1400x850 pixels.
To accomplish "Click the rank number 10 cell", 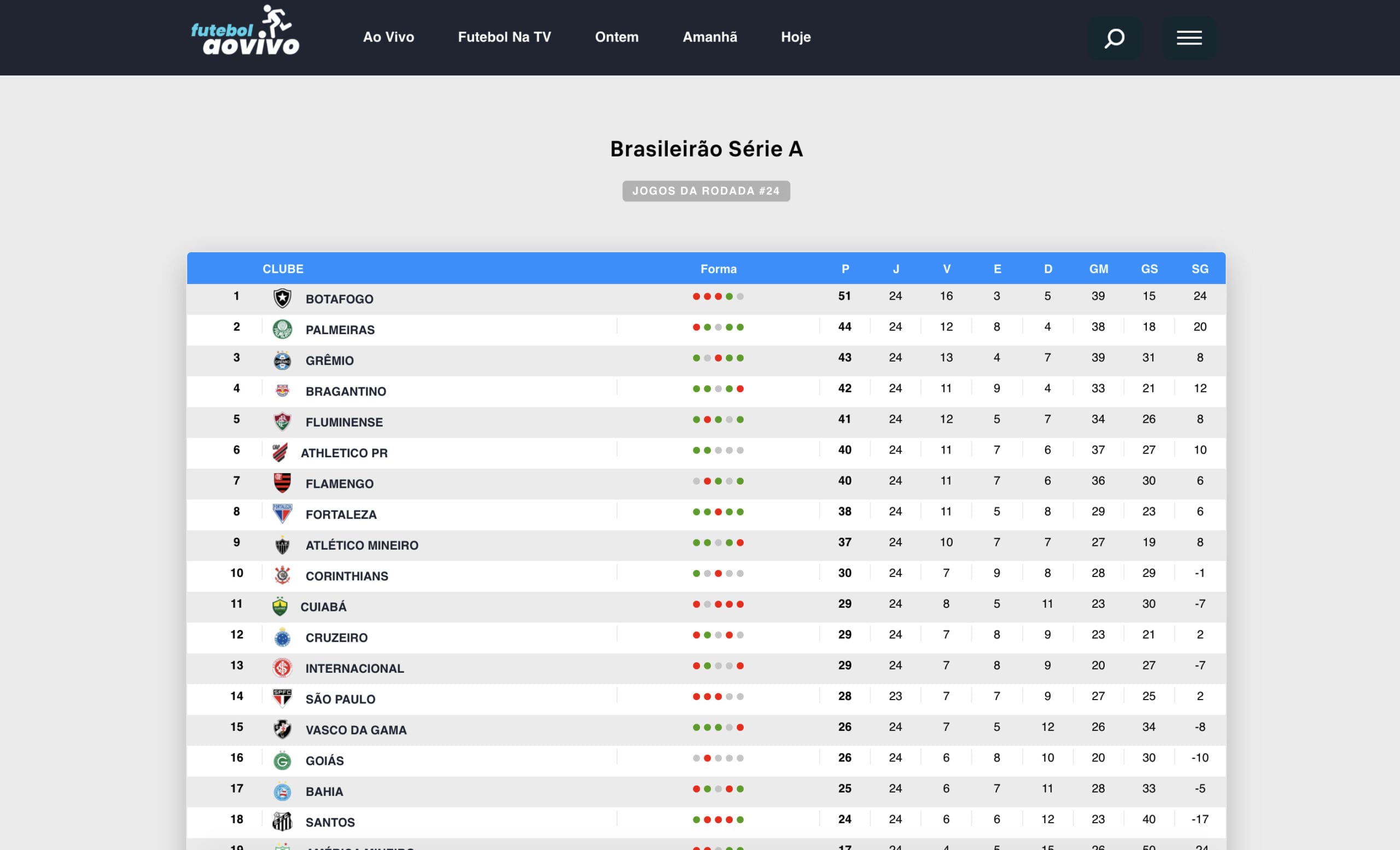I will pyautogui.click(x=236, y=573).
